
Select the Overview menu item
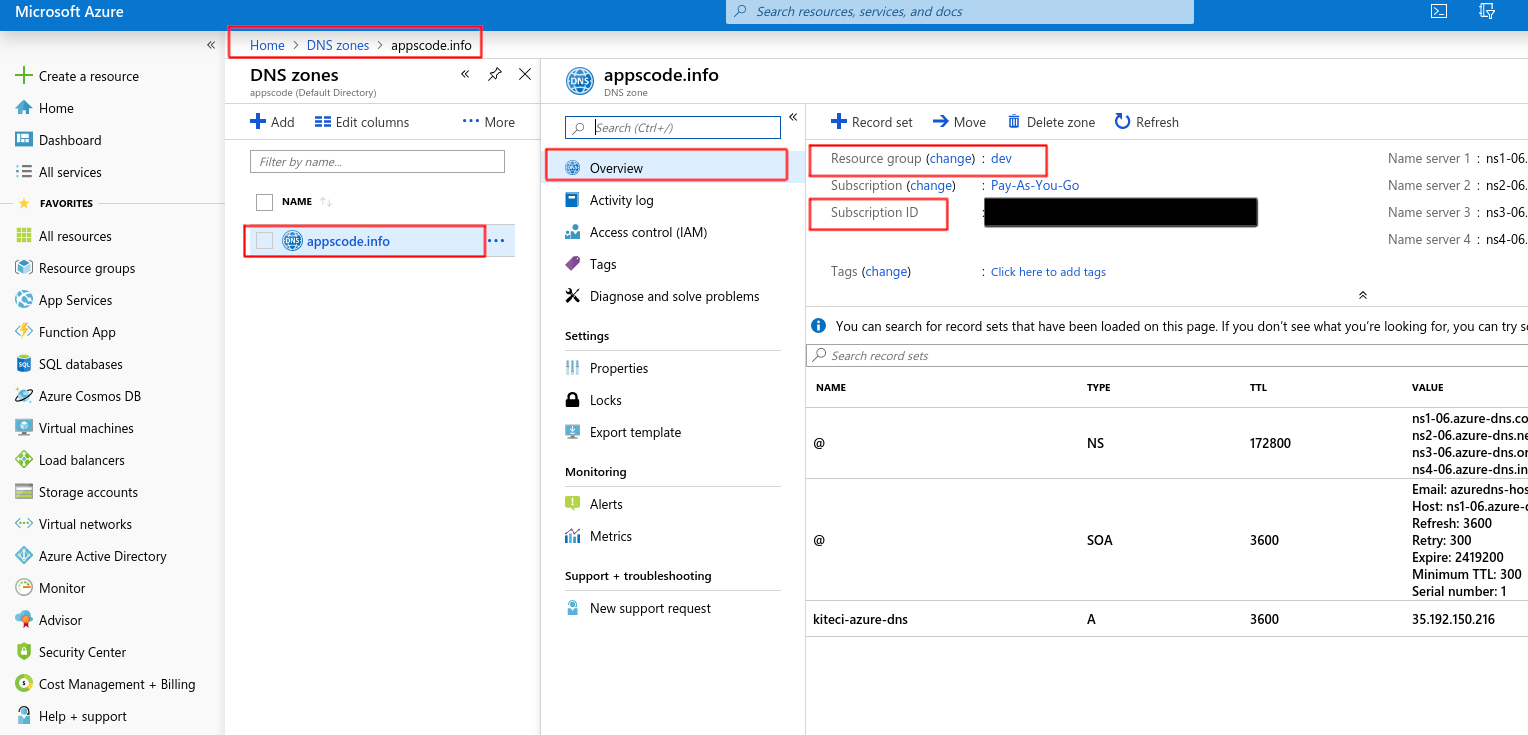pos(668,168)
